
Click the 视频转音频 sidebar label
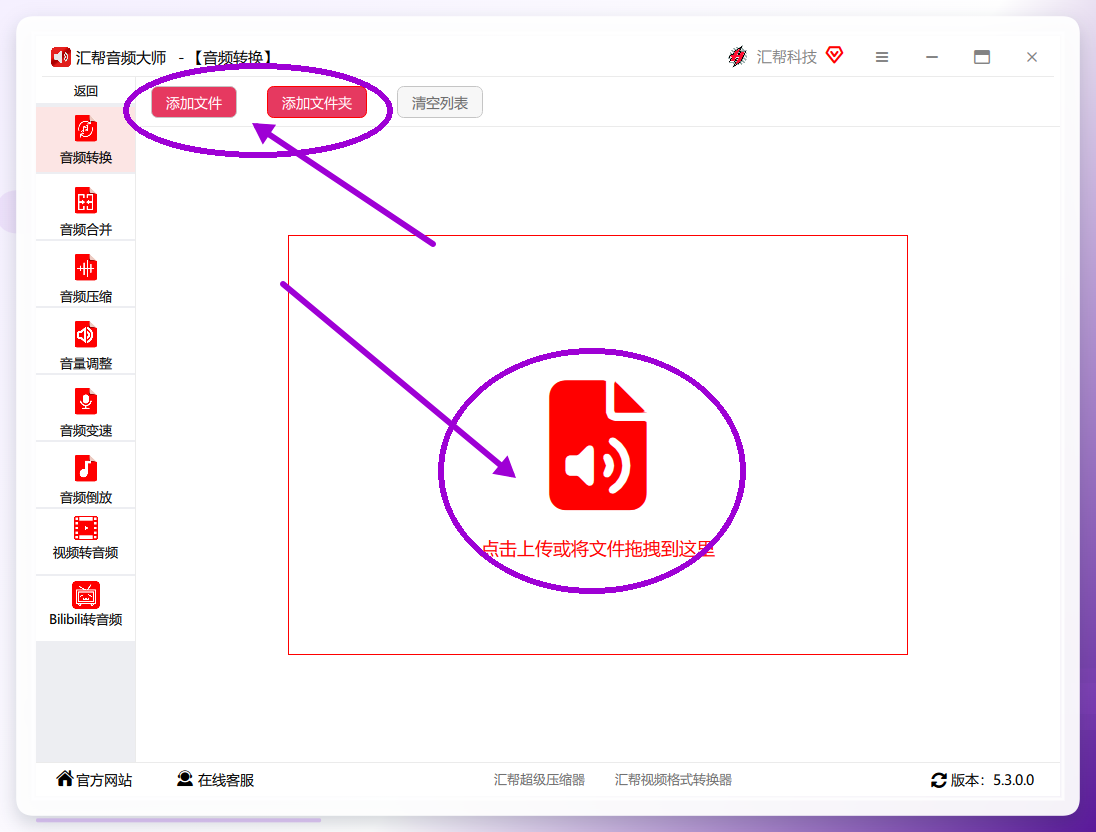pyautogui.click(x=85, y=552)
